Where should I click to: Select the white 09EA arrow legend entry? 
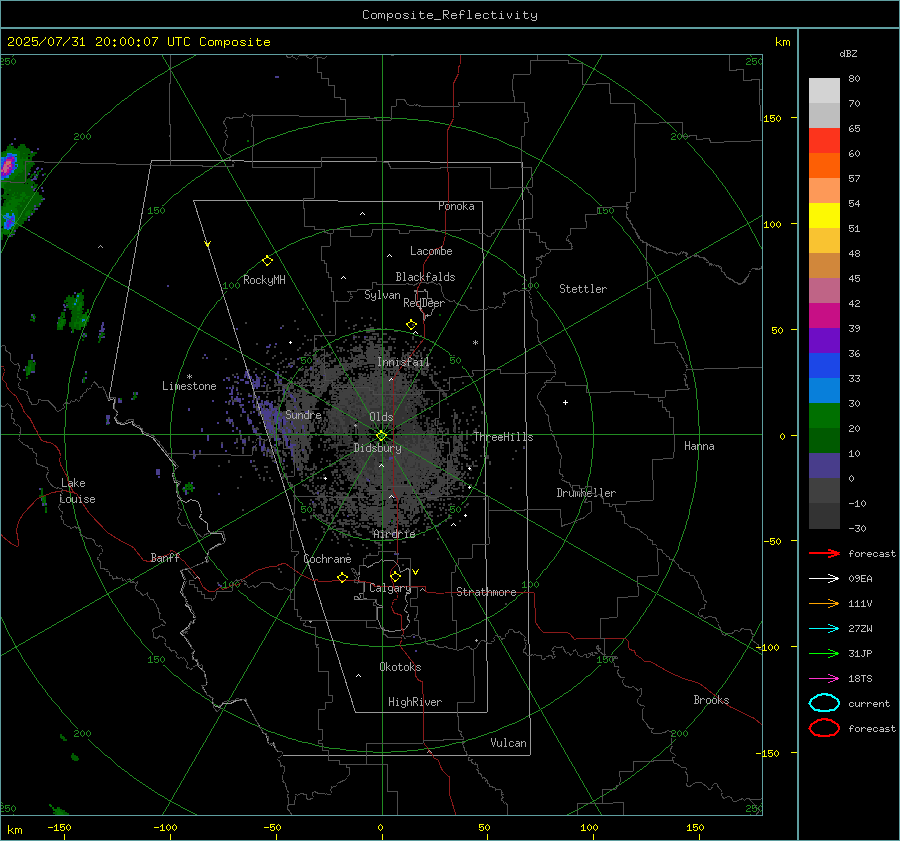824,578
